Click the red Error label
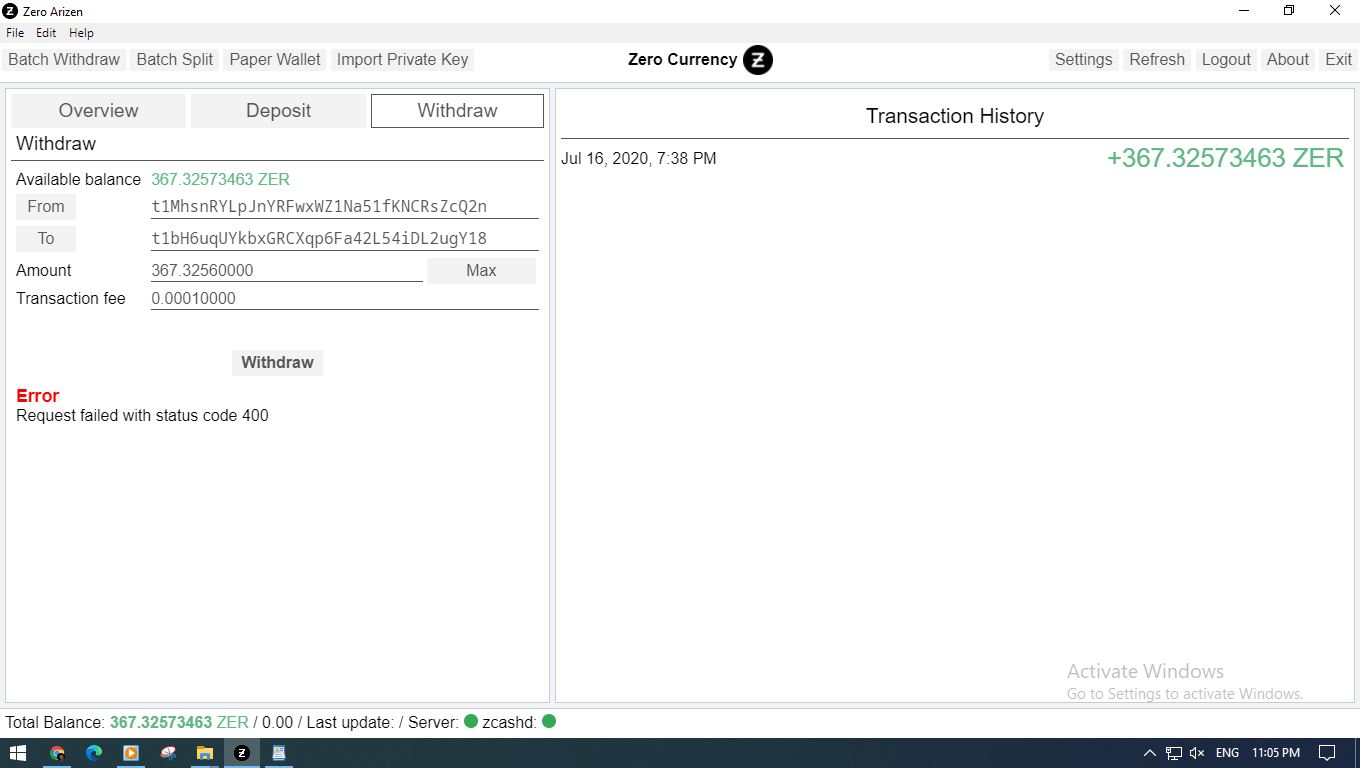This screenshot has width=1360, height=768. [x=38, y=396]
